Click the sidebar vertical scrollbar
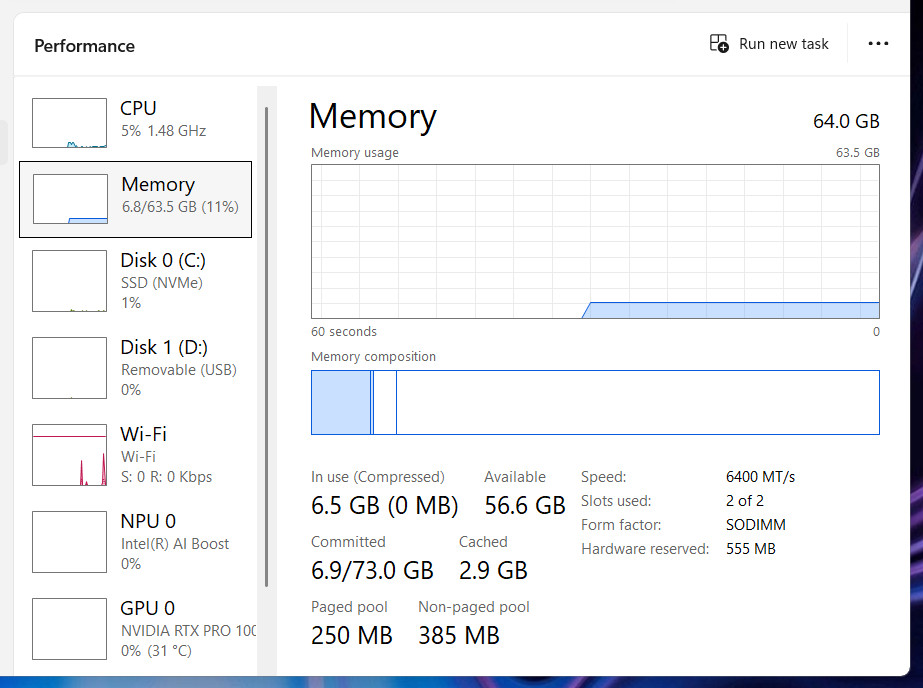The height and width of the screenshot is (688, 923). pyautogui.click(x=267, y=347)
